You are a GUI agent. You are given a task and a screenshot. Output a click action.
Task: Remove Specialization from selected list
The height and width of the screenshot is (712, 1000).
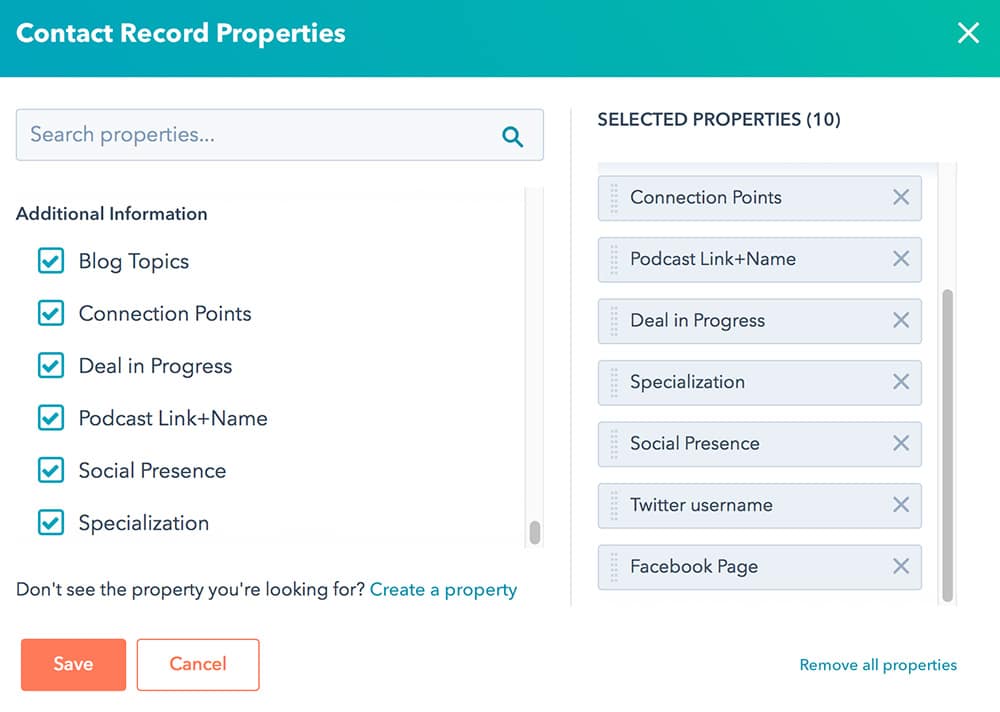(900, 382)
